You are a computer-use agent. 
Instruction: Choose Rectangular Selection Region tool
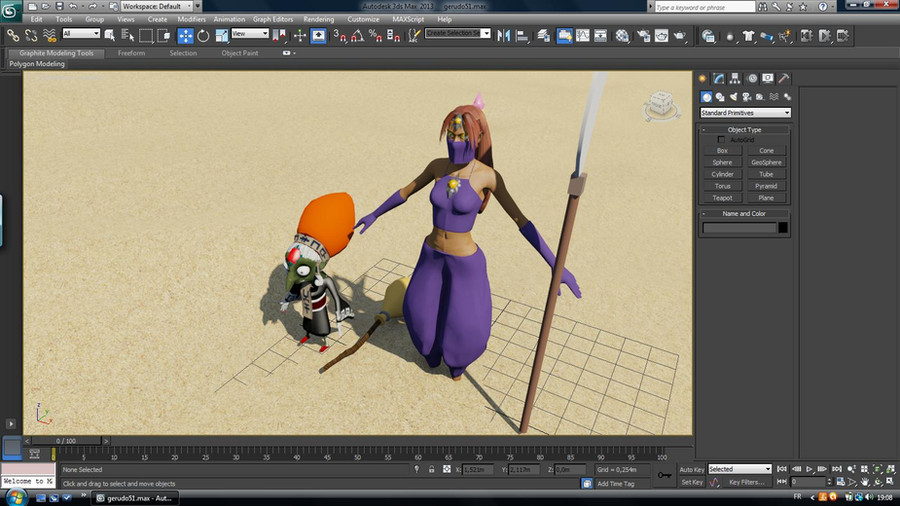coord(146,36)
